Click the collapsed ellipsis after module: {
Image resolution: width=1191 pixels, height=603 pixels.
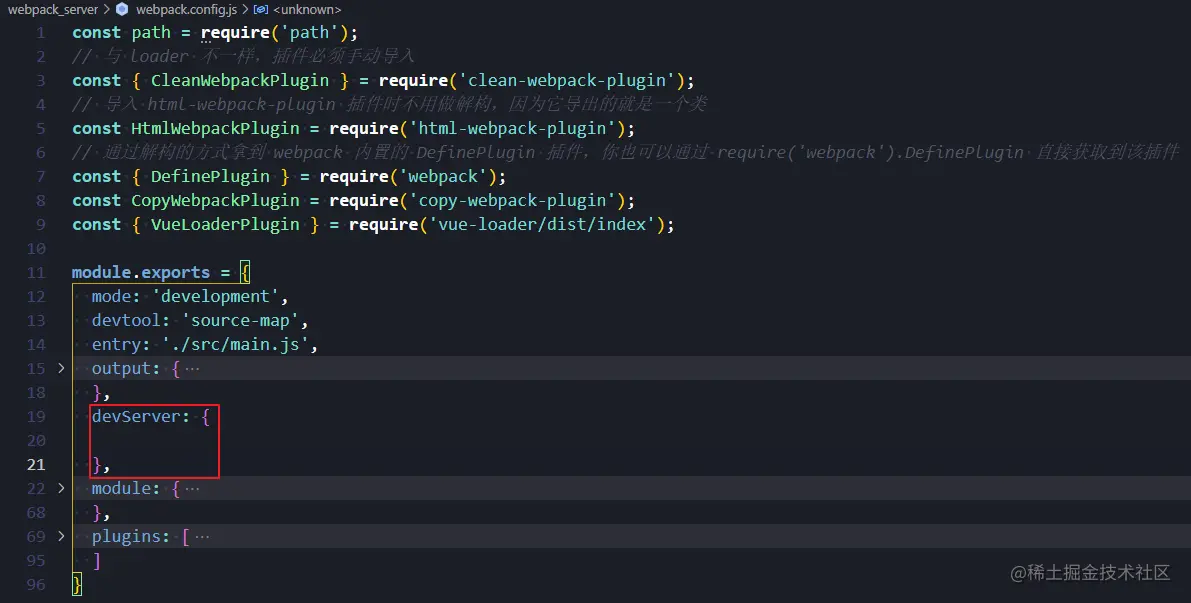(192, 488)
